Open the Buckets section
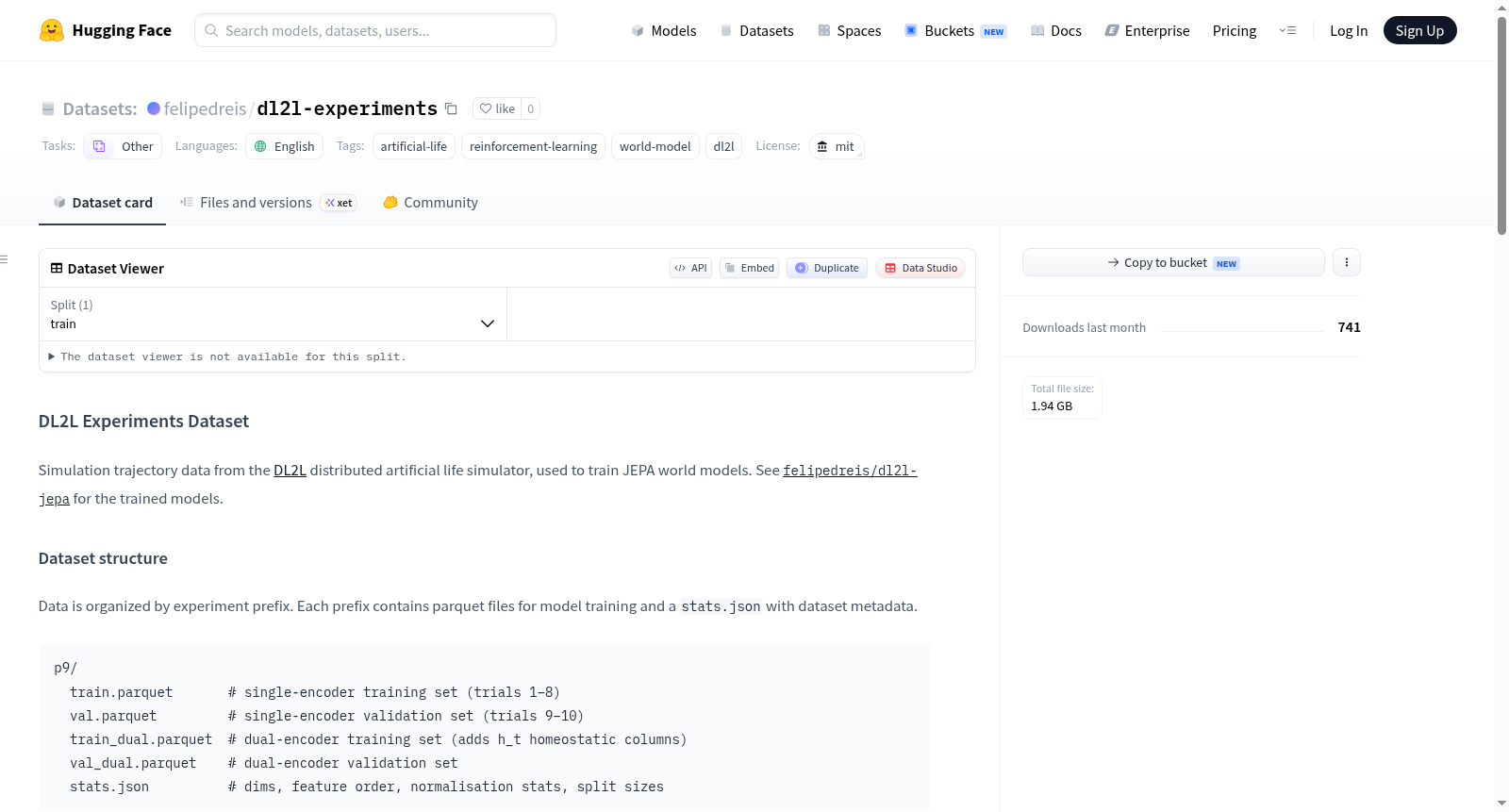 955,30
